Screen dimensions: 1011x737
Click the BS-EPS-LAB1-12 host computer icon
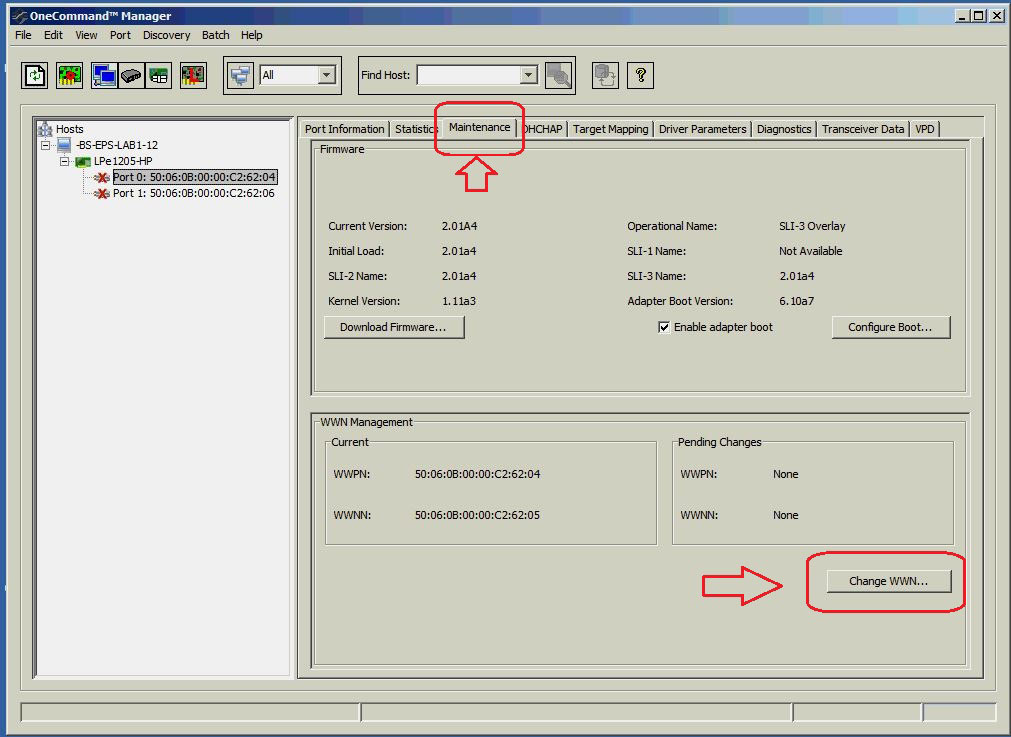[64, 145]
